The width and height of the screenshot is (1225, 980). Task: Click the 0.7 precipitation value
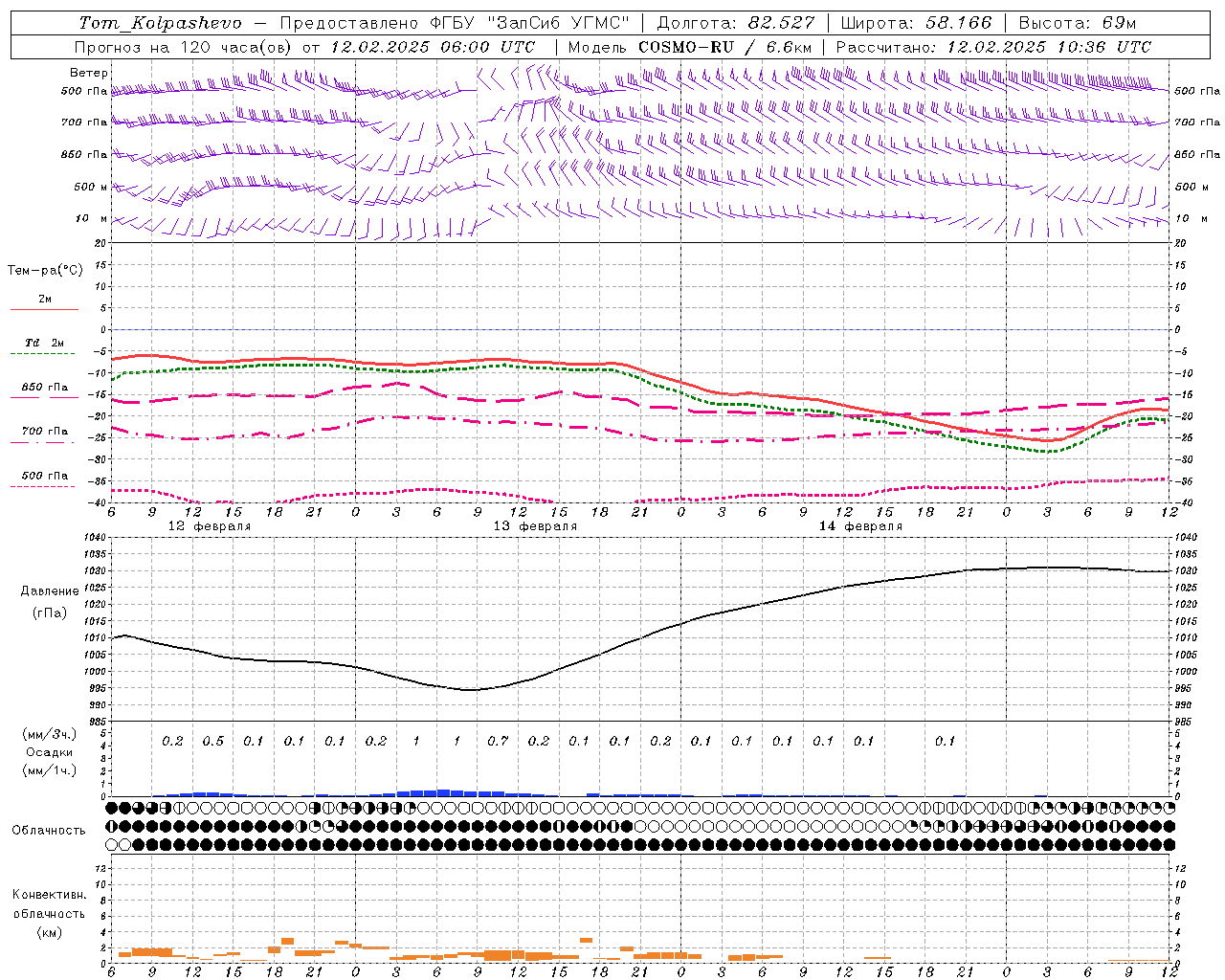[x=498, y=741]
